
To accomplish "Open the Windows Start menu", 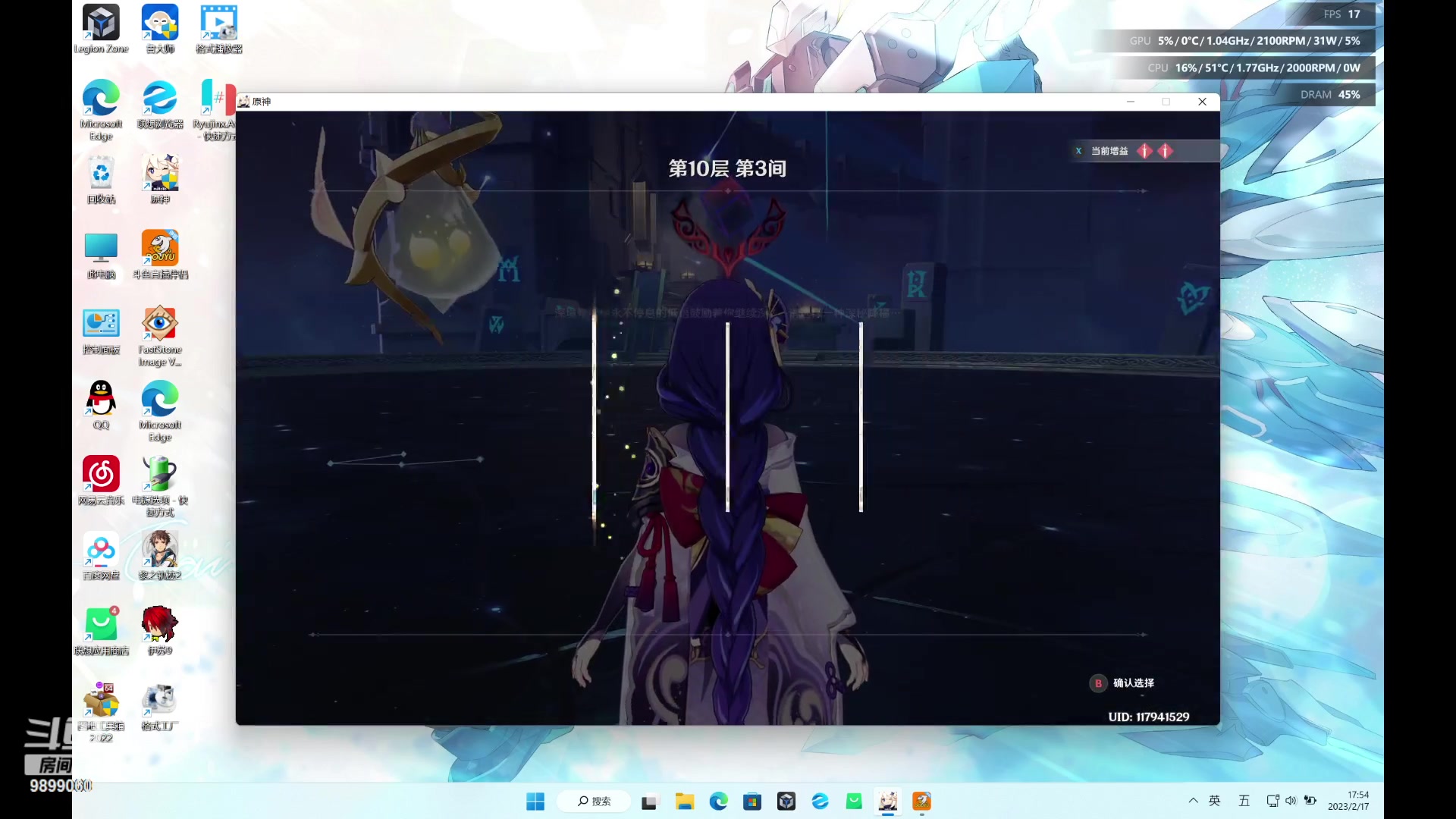I will (x=535, y=802).
